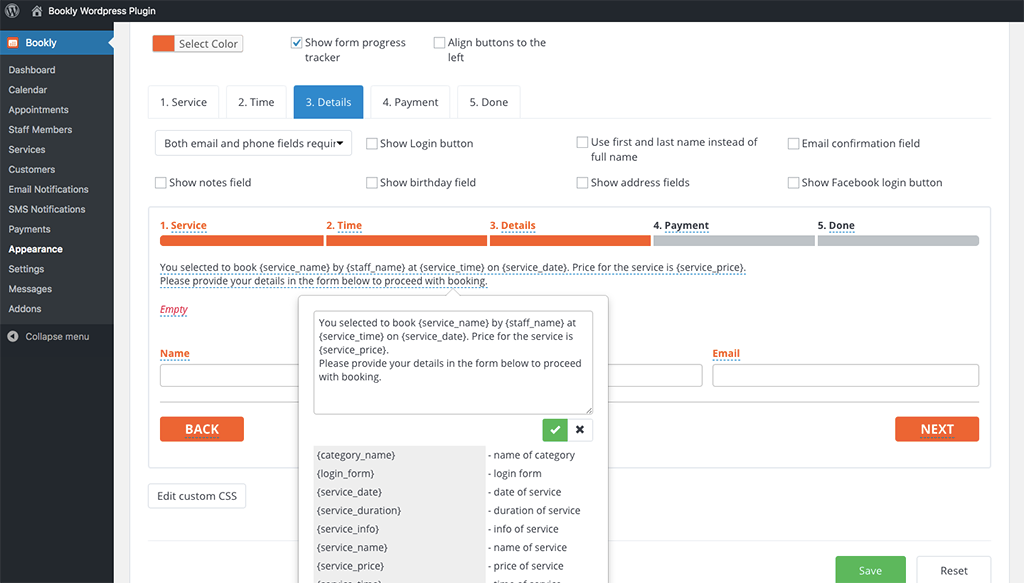
Task: Switch to the 2. Time tab
Action: click(256, 102)
